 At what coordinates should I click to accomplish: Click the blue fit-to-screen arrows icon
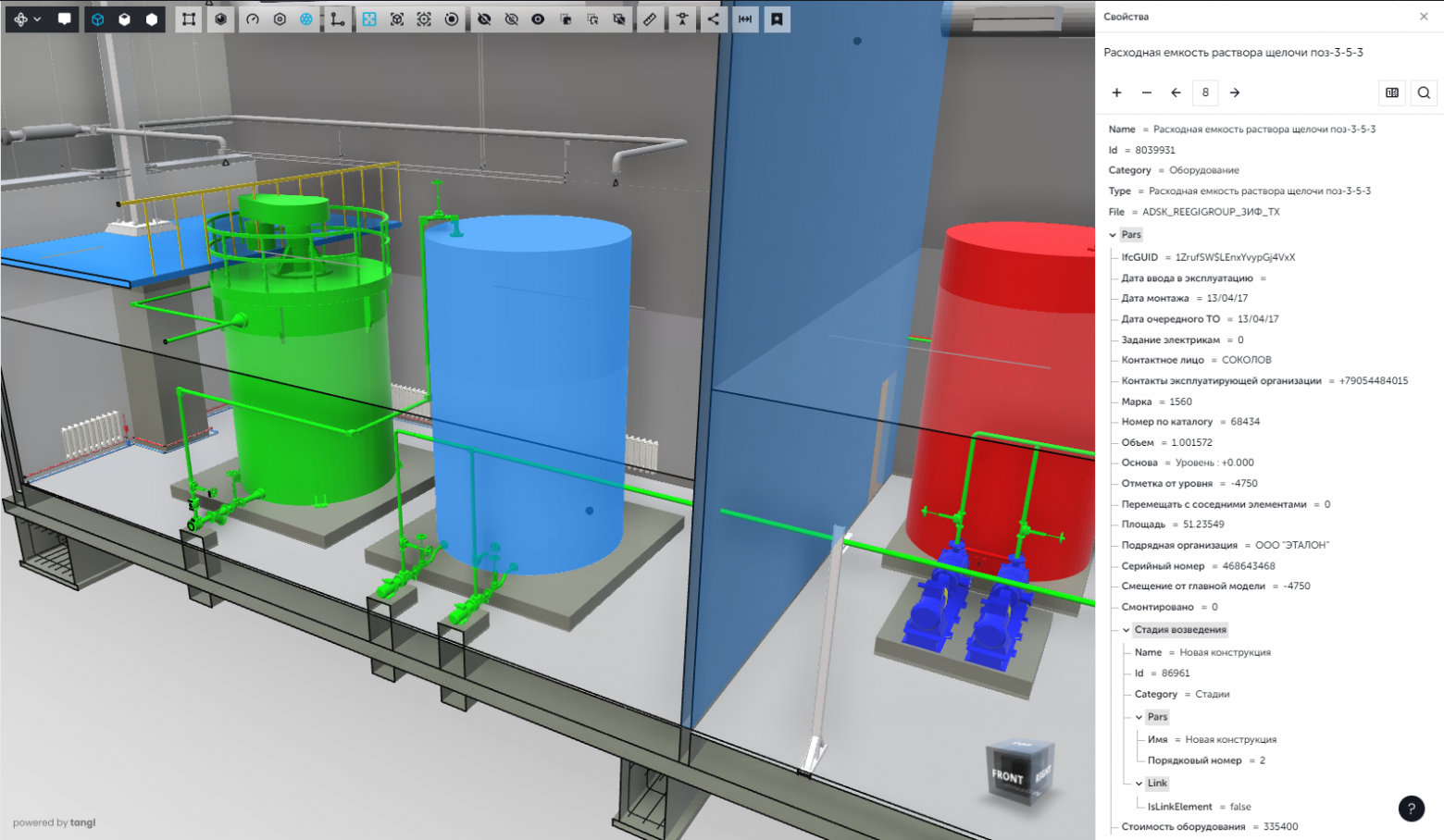click(x=369, y=19)
